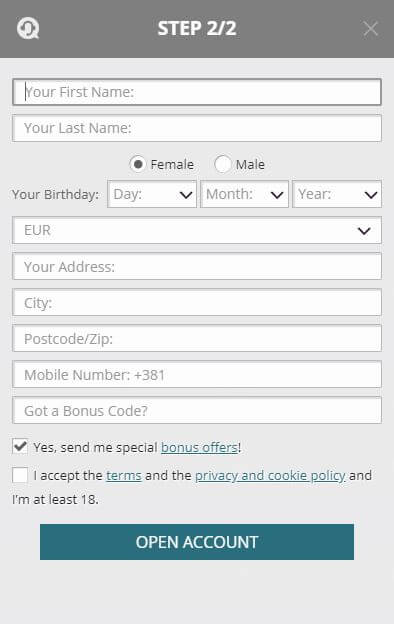Image resolution: width=394 pixels, height=624 pixels.
Task: Click the Open Account button
Action: tap(197, 542)
